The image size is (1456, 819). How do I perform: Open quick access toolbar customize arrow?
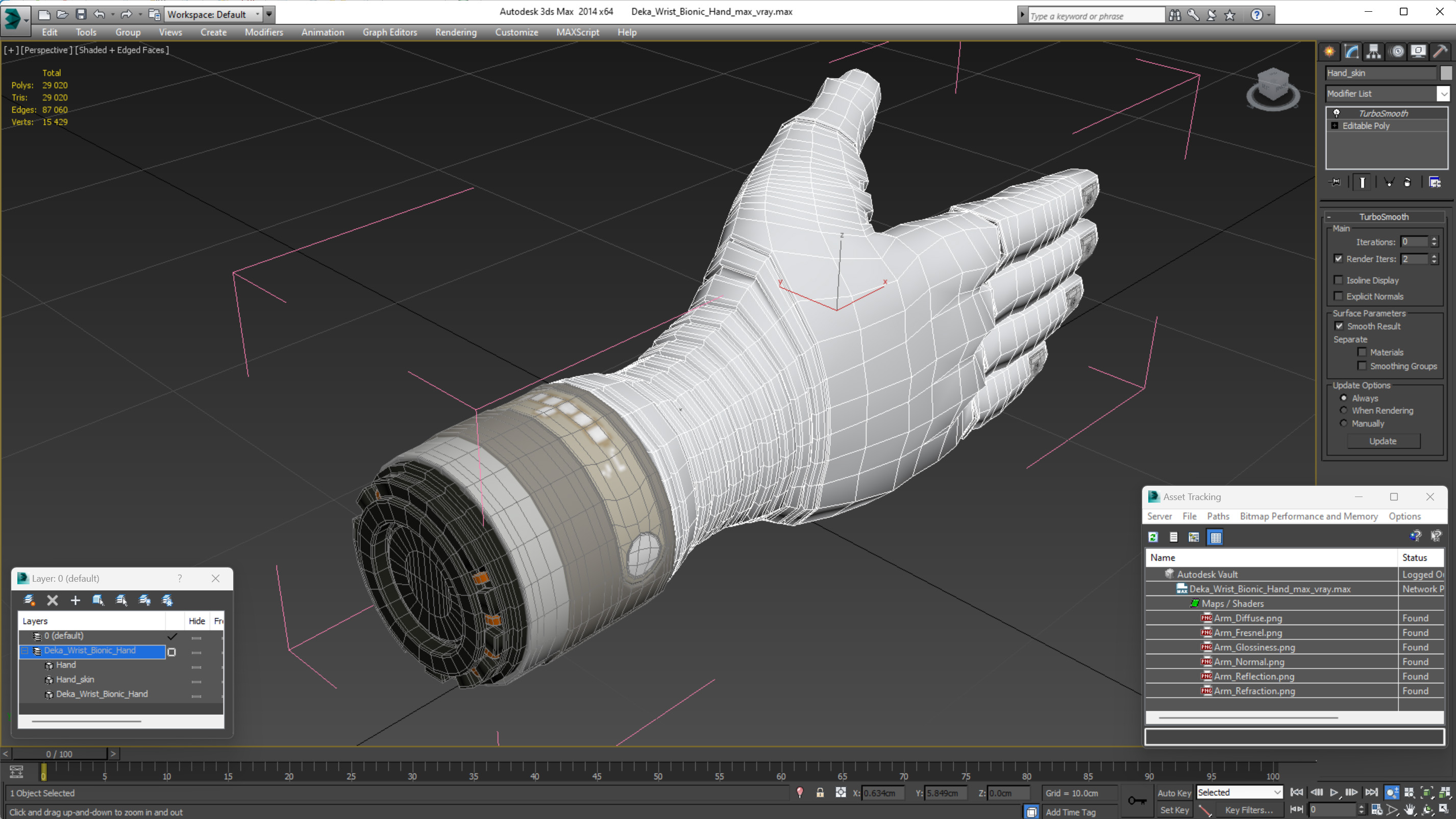click(x=269, y=14)
